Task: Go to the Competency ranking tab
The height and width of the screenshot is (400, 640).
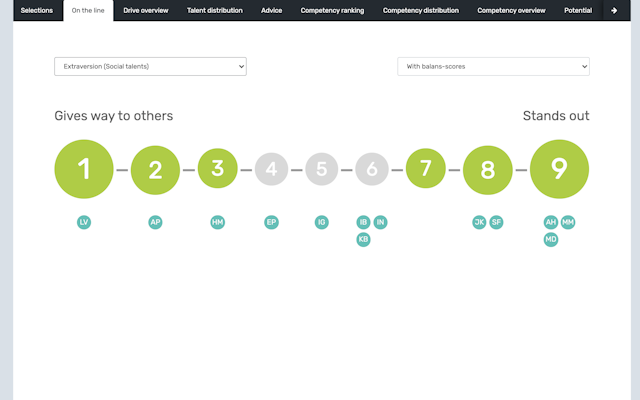Action: 332,10
